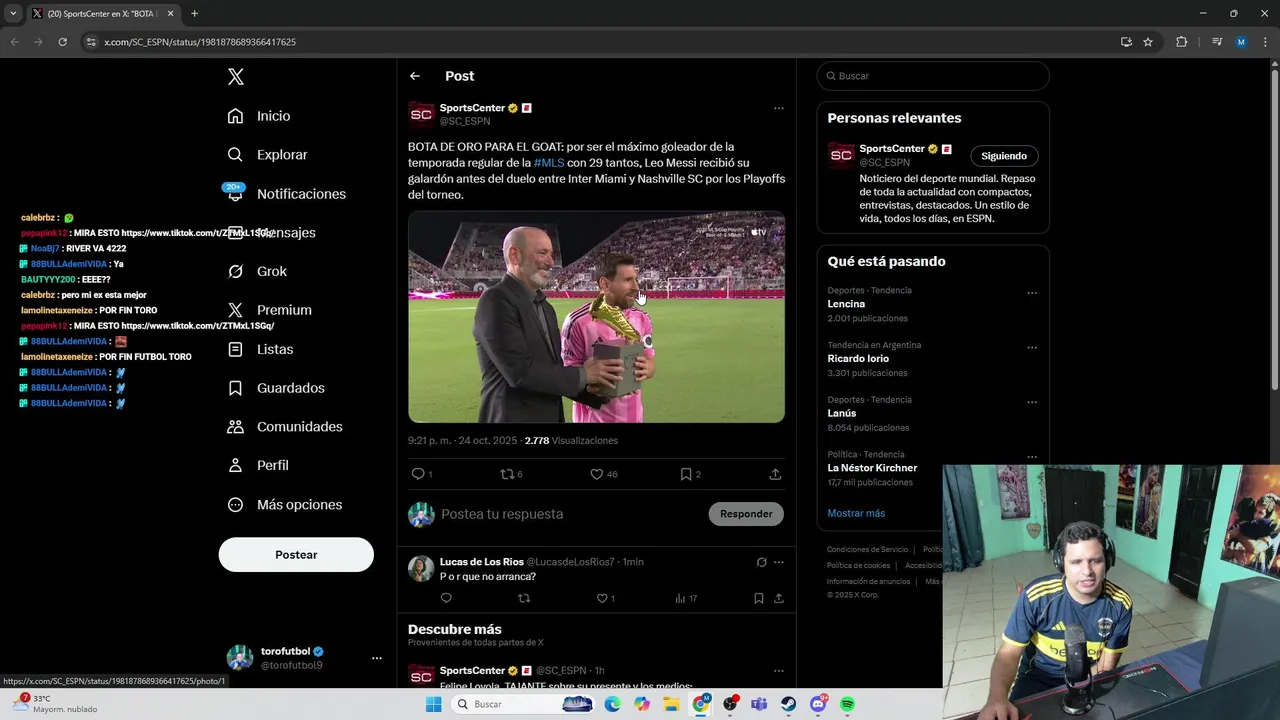The width and height of the screenshot is (1280, 720).
Task: Open Comunidades in the sidebar
Action: [285, 427]
